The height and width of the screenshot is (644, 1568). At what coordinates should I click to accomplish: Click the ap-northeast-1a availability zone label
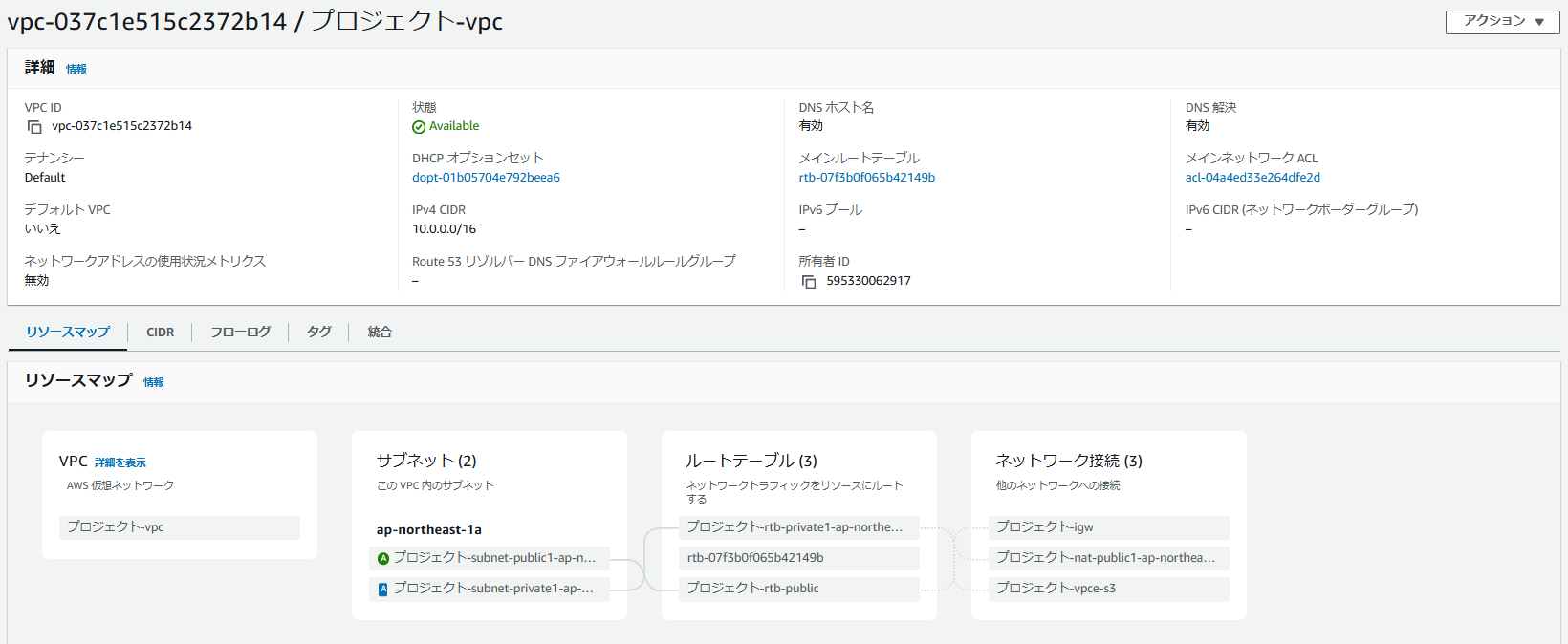pyautogui.click(x=429, y=530)
